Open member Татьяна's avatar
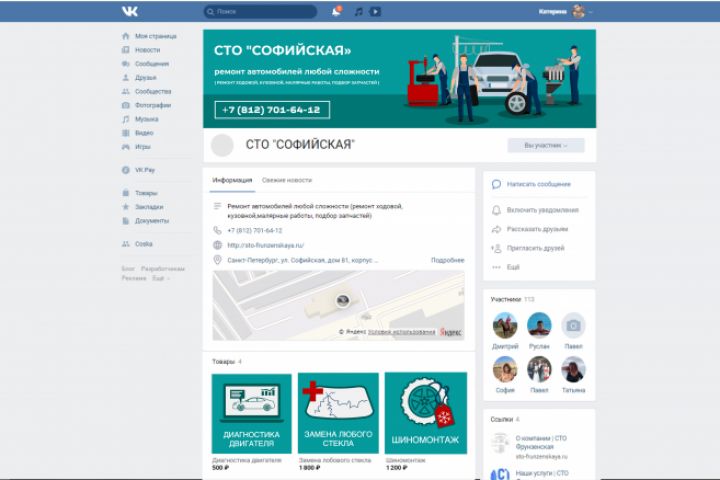The image size is (720, 480). point(573,369)
